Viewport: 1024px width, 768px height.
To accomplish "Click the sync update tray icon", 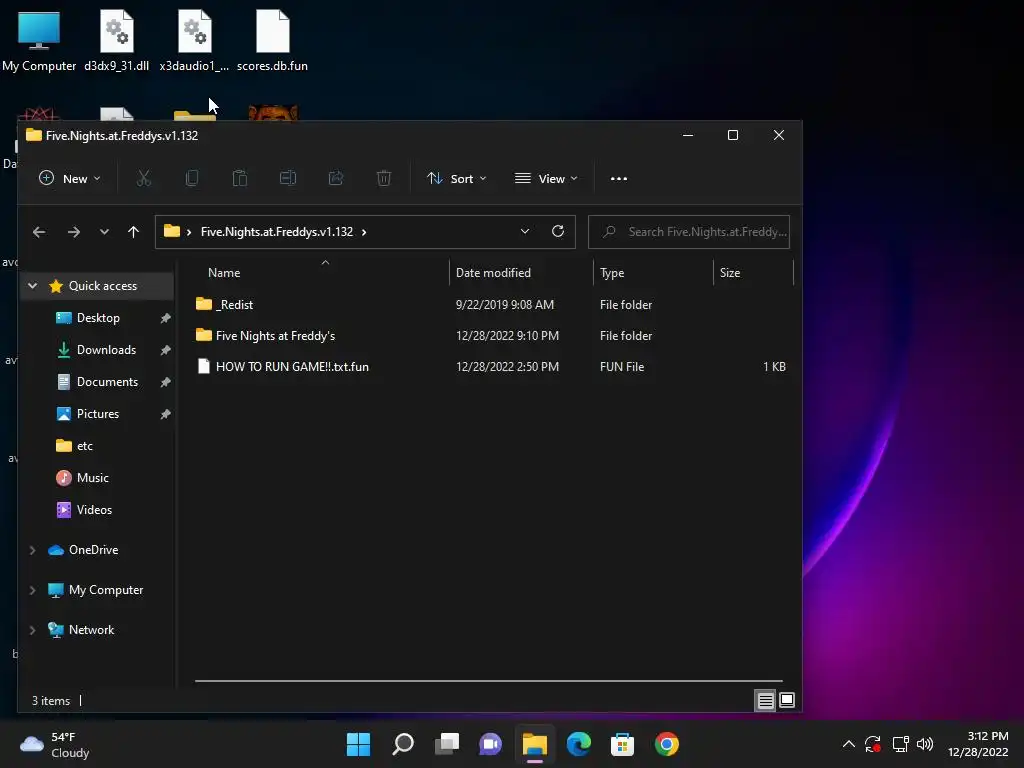I will [x=873, y=744].
